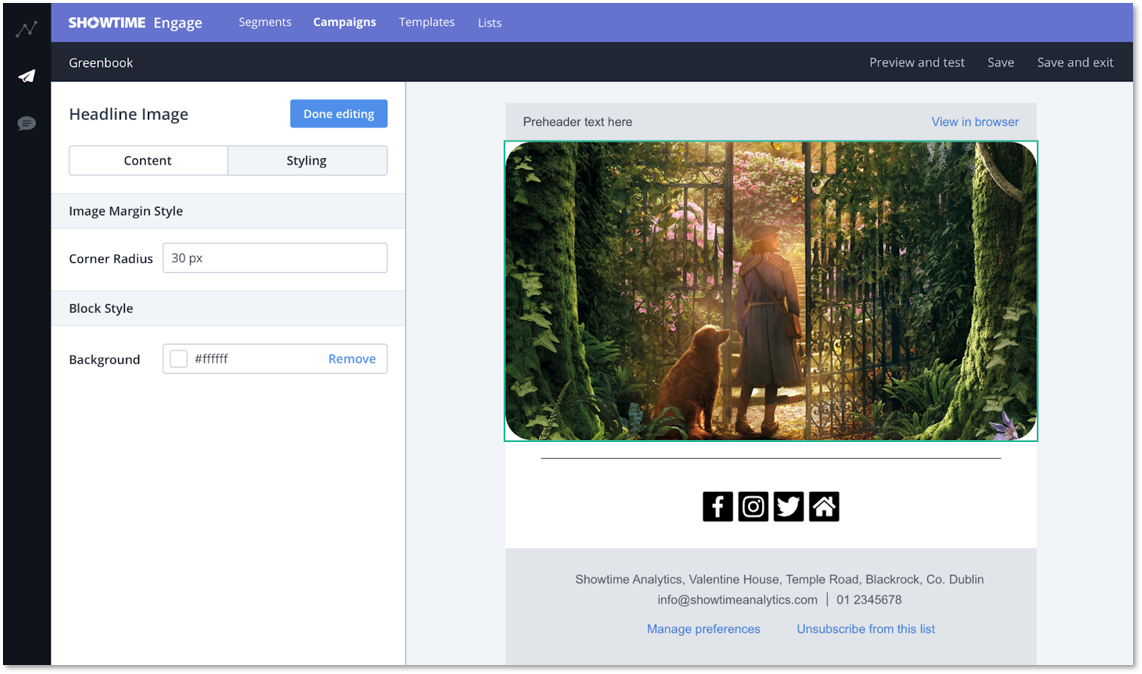Image resolution: width=1142 pixels, height=674 pixels.
Task: Click Unsubscribe from this list
Action: coord(864,628)
